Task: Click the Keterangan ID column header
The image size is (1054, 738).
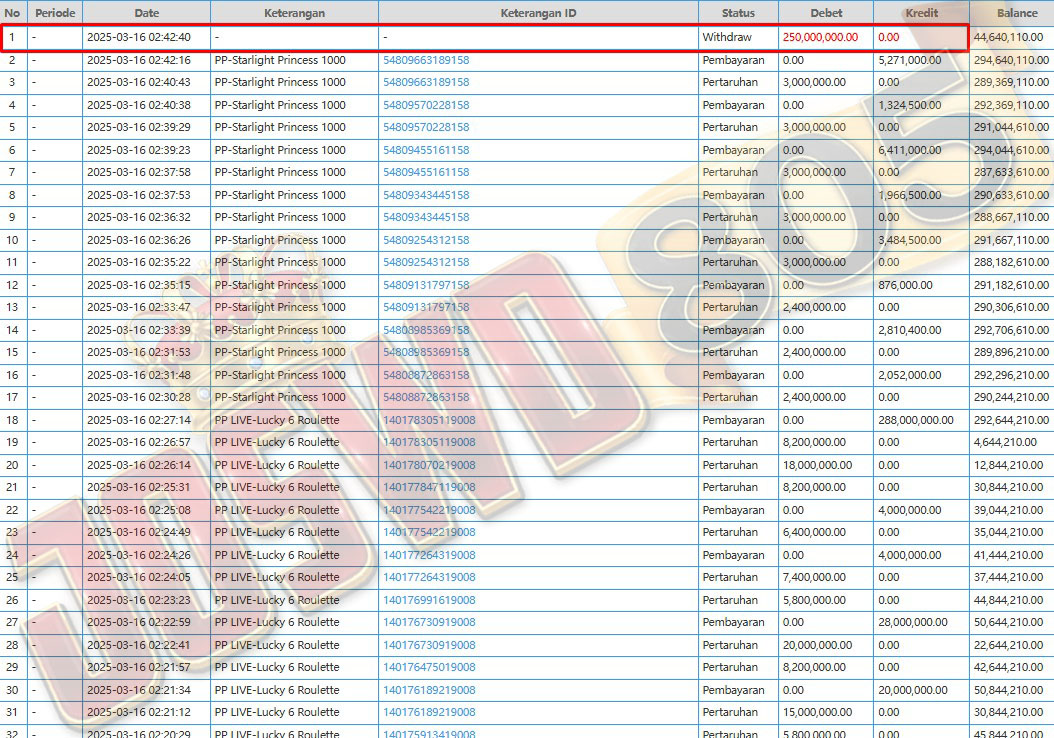Action: pos(538,13)
